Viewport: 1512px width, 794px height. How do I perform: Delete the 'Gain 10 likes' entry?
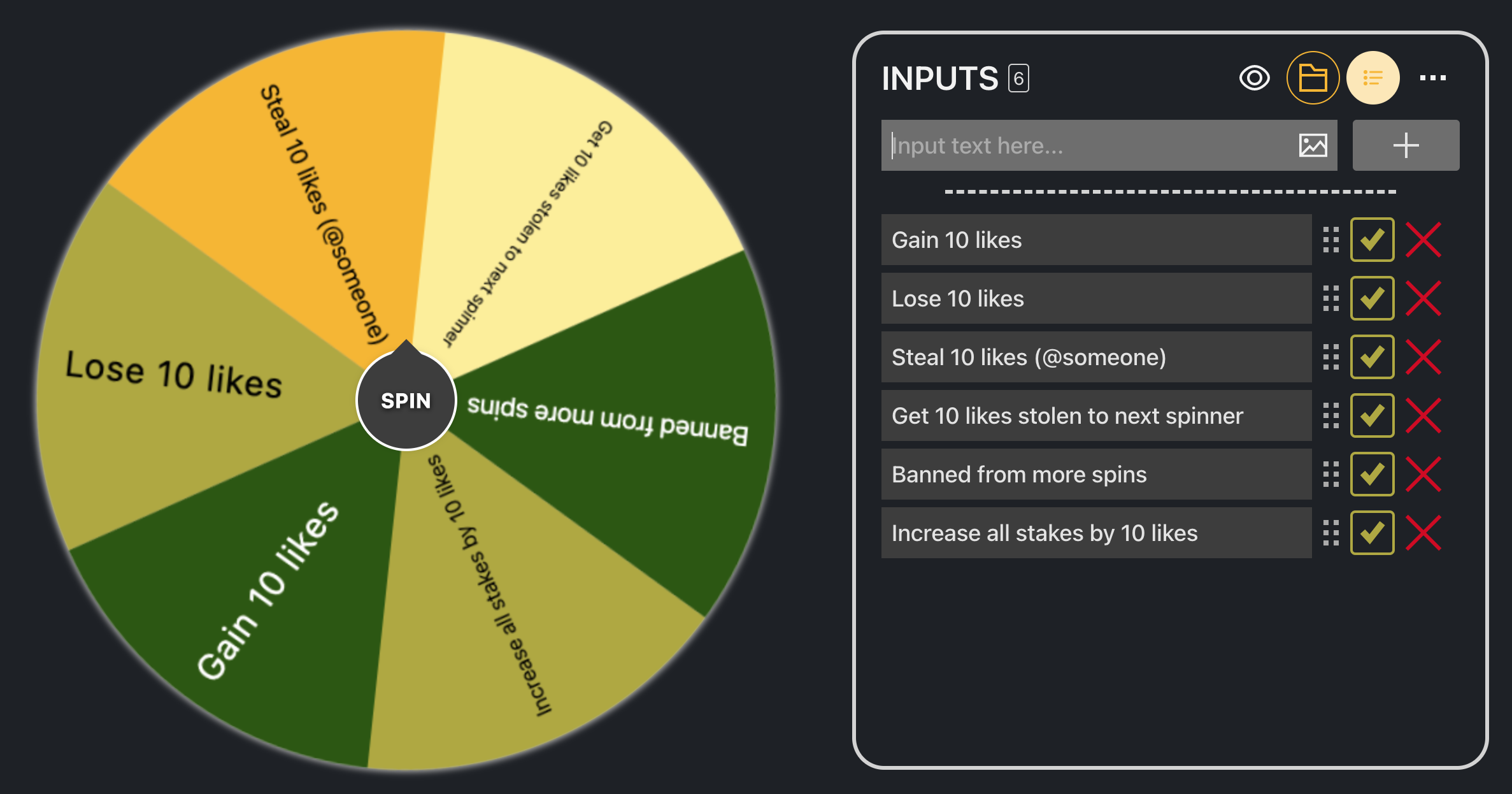[x=1423, y=240]
